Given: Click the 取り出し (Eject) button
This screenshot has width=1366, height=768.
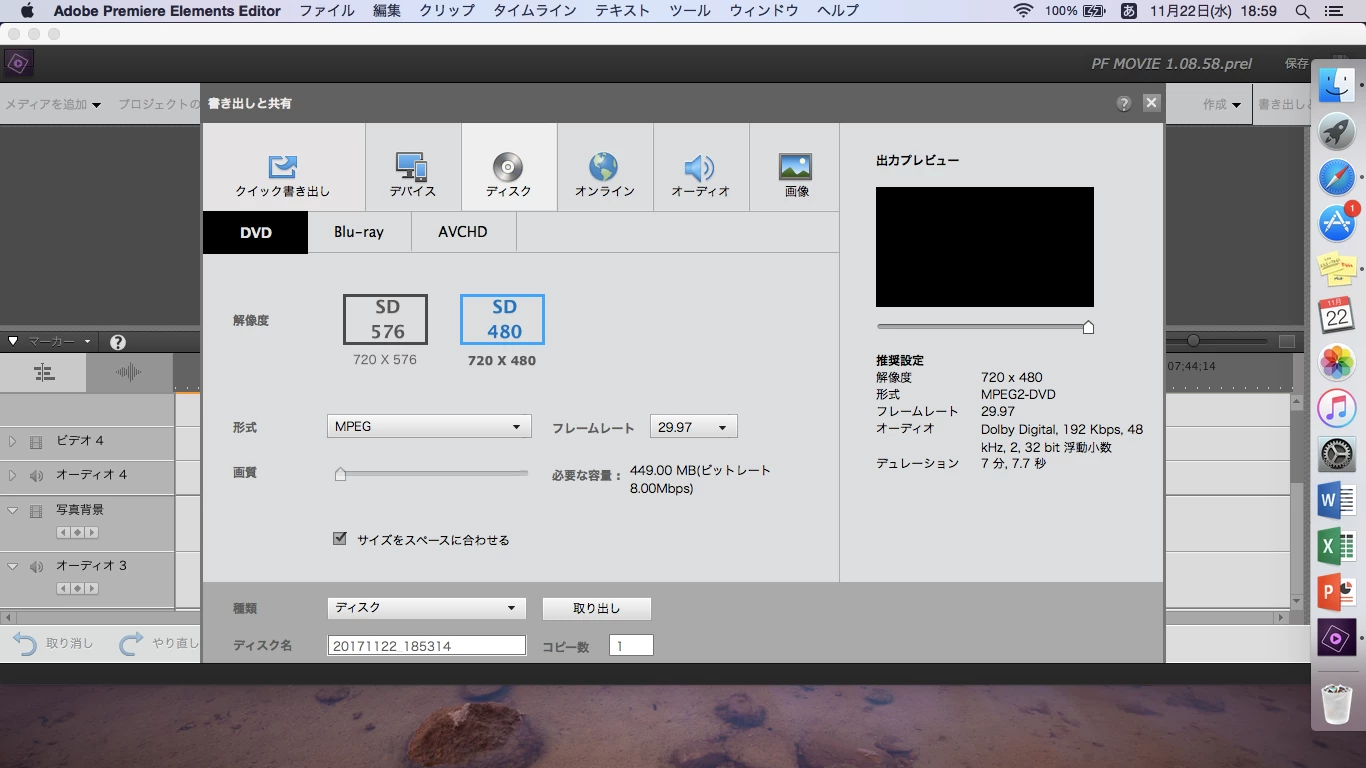Looking at the screenshot, I should tap(597, 608).
